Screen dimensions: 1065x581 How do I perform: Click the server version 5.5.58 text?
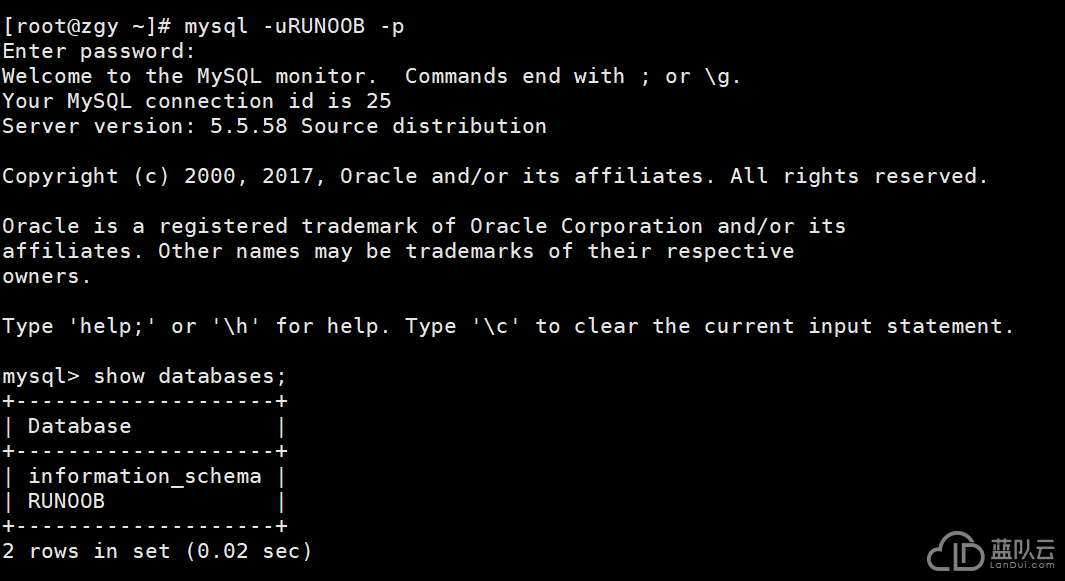point(274,126)
